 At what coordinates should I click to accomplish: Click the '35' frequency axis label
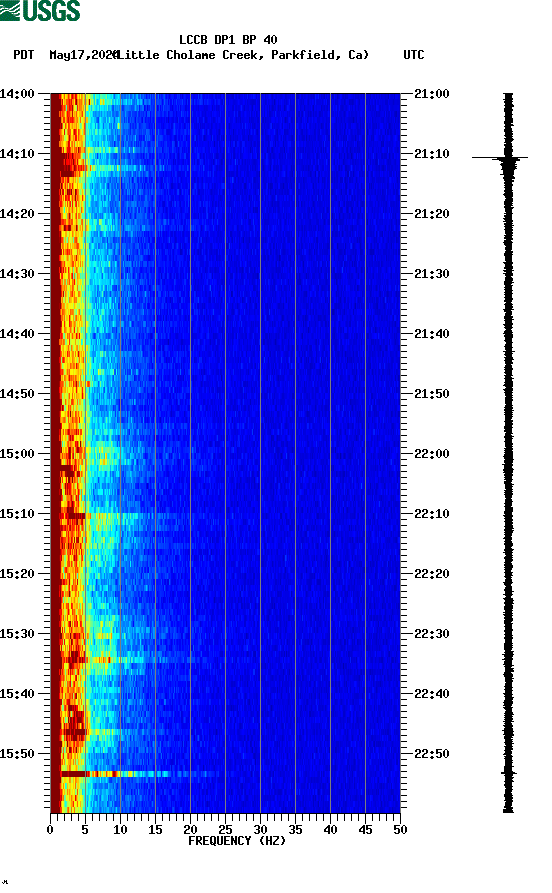(296, 830)
